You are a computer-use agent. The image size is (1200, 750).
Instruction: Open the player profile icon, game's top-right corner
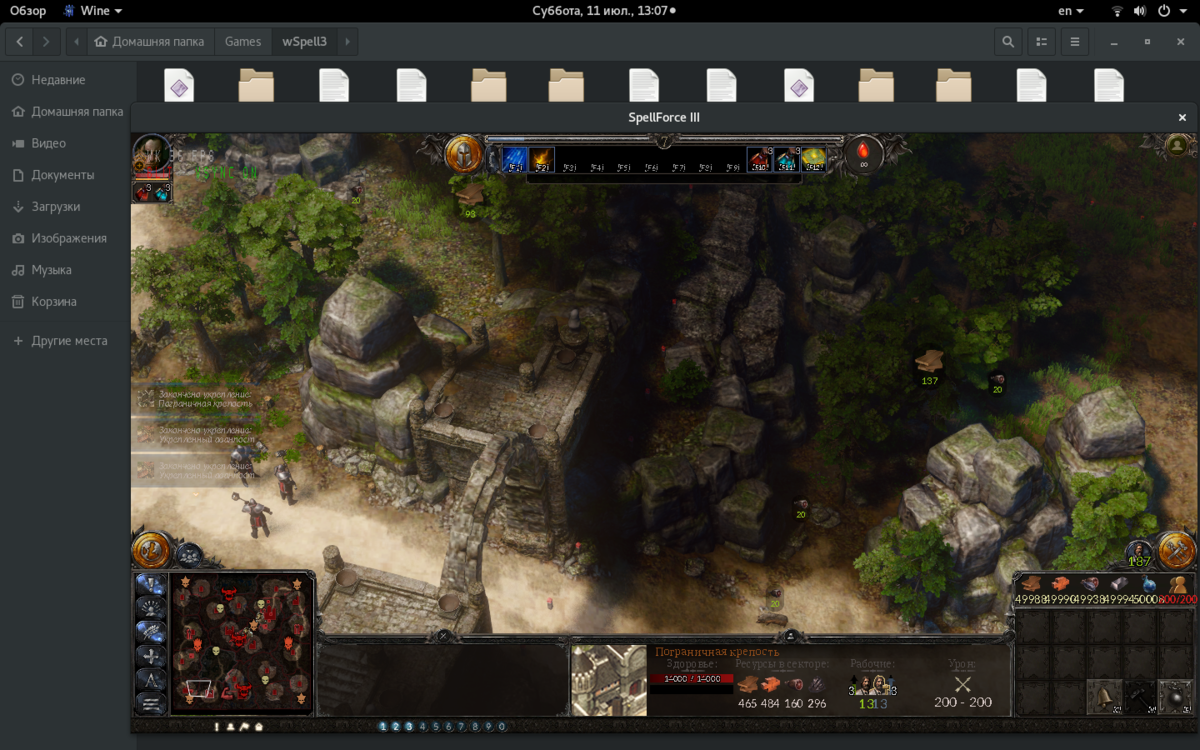[1178, 146]
